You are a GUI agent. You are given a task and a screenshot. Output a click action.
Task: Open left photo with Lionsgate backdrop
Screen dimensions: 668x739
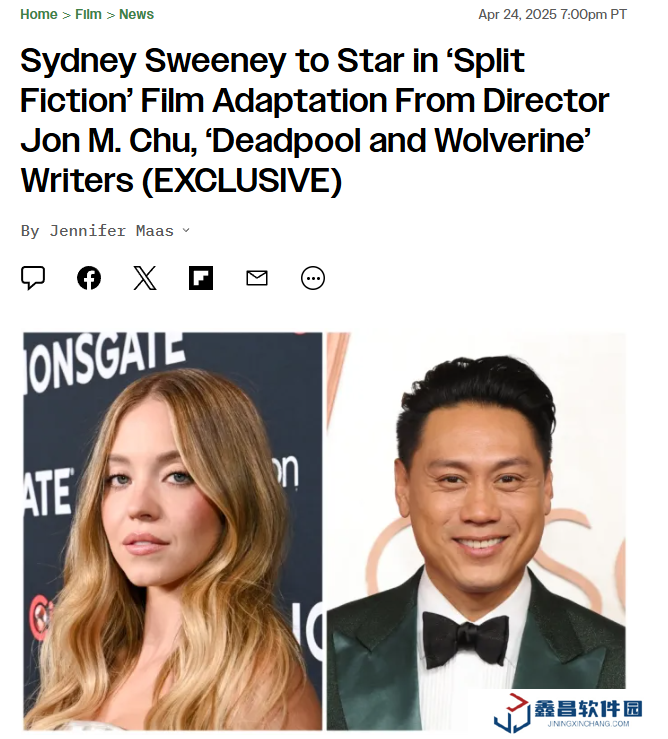pos(173,531)
